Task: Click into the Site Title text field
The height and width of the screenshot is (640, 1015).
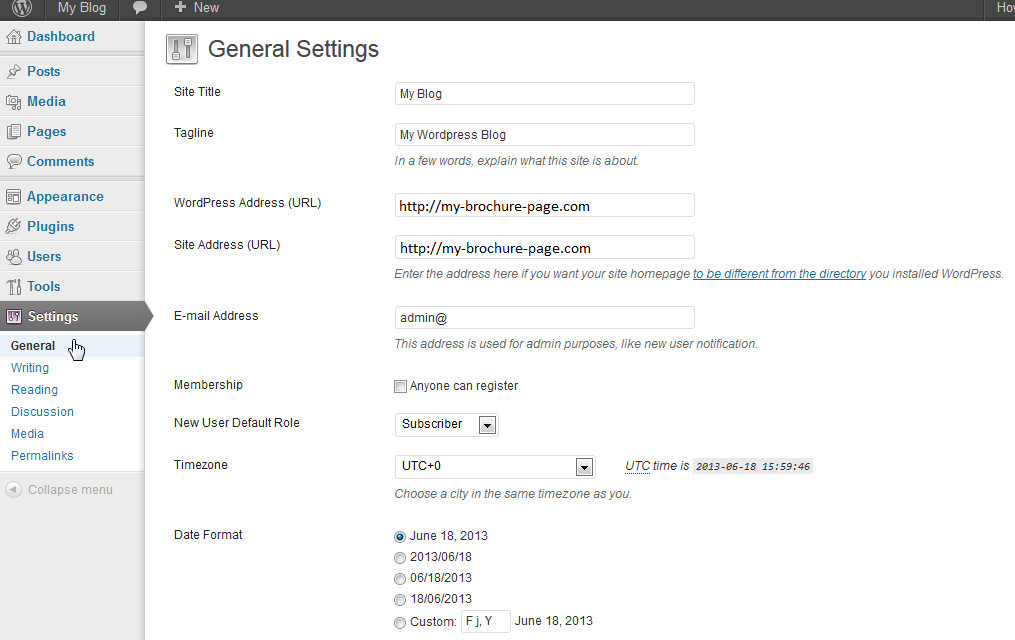Action: [x=544, y=94]
